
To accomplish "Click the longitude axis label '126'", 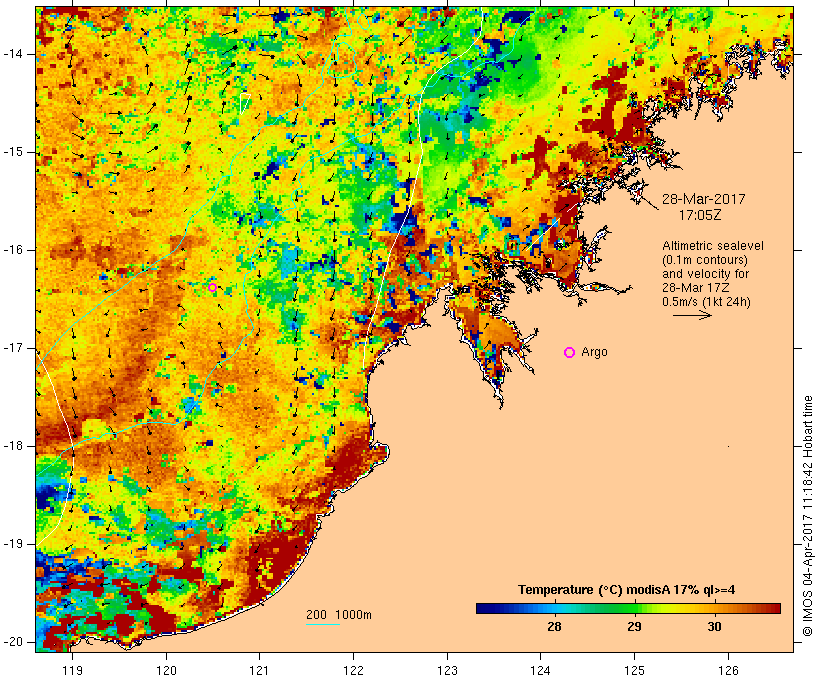I will 728,671.
